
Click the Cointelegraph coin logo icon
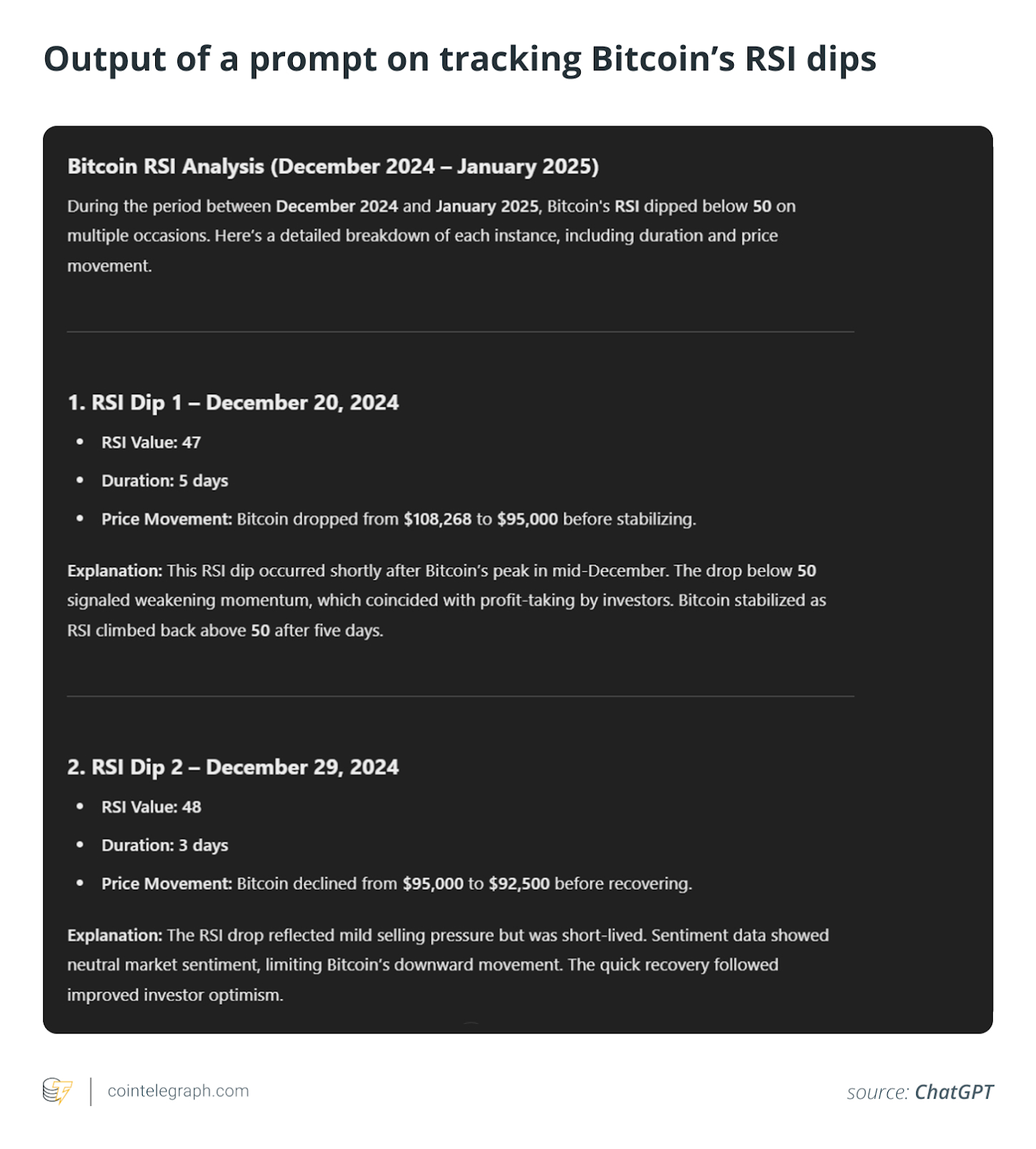pos(57,1091)
